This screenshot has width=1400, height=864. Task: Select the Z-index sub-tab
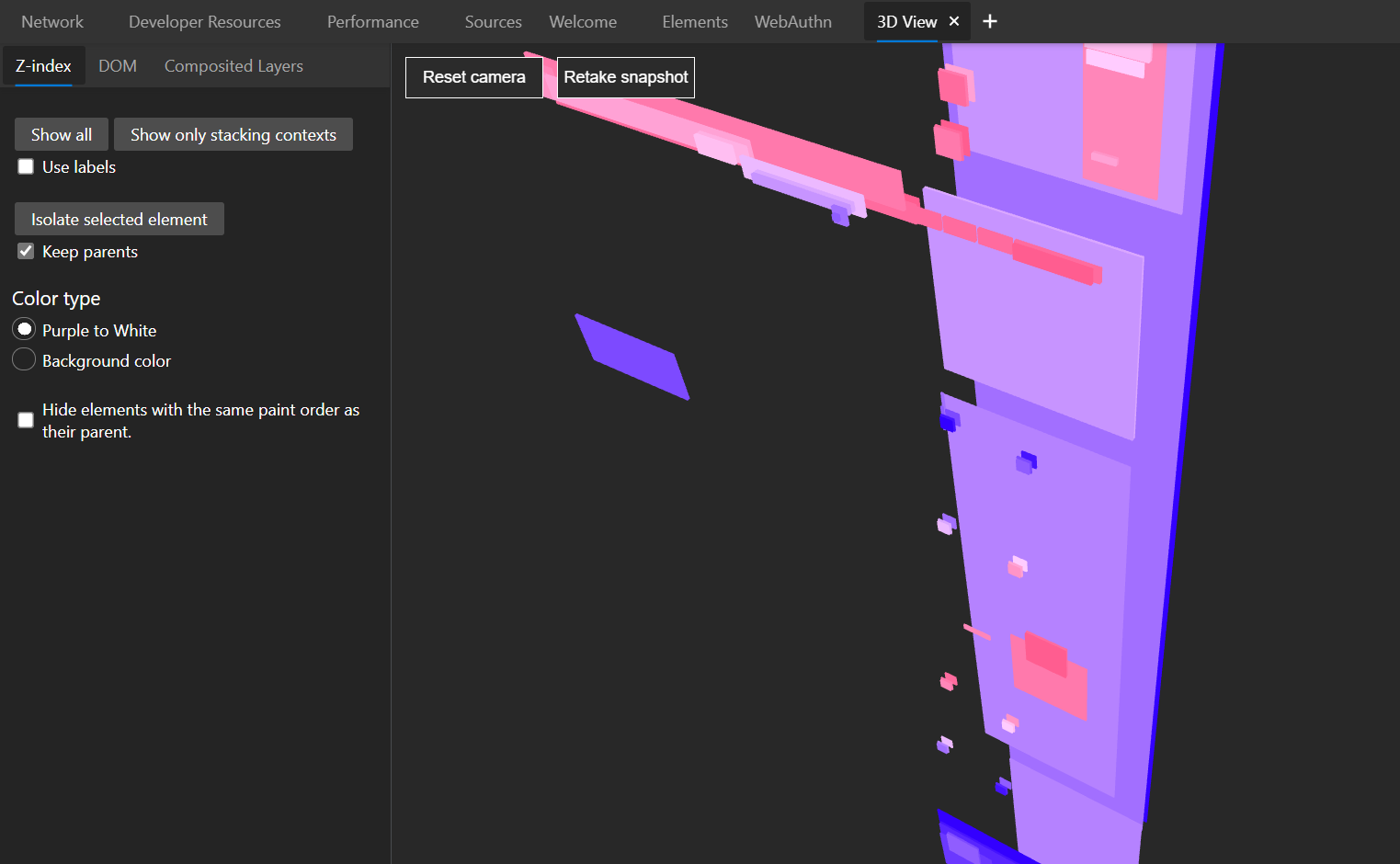click(43, 66)
